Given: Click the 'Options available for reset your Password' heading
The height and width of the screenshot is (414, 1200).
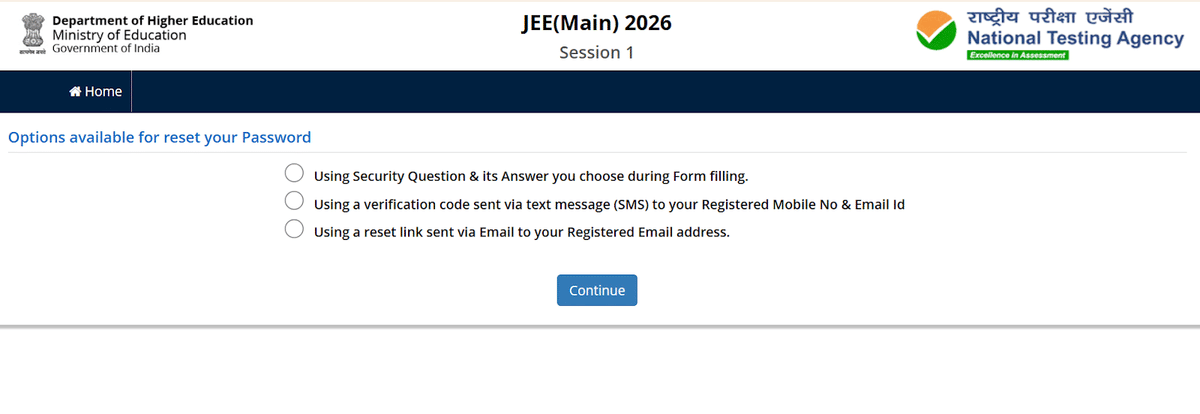Looking at the screenshot, I should [160, 138].
